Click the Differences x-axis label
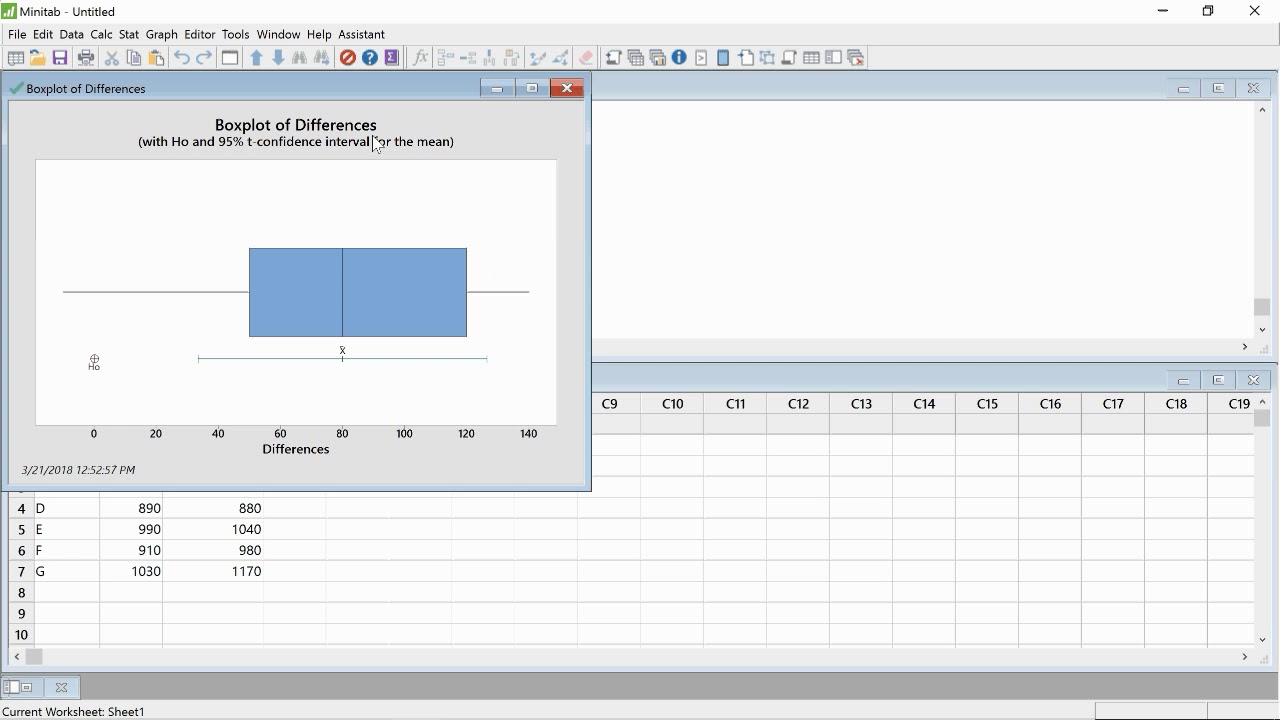Viewport: 1280px width, 720px height. 296,450
